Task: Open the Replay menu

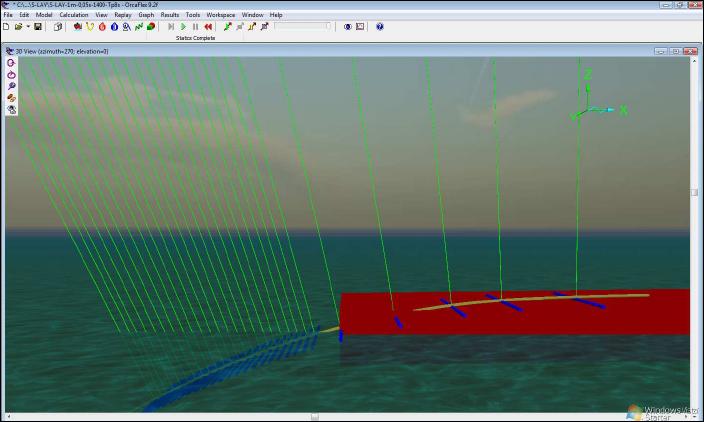Action: pyautogui.click(x=123, y=16)
